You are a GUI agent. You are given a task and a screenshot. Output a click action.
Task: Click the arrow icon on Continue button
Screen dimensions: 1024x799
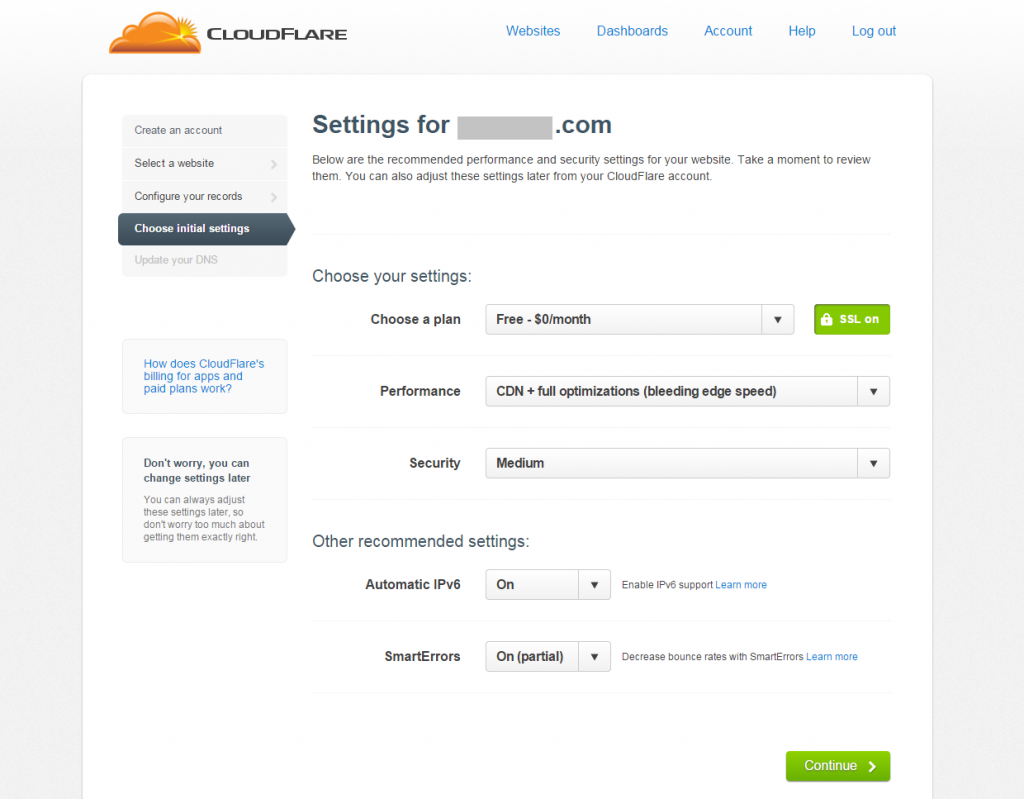tap(872, 766)
